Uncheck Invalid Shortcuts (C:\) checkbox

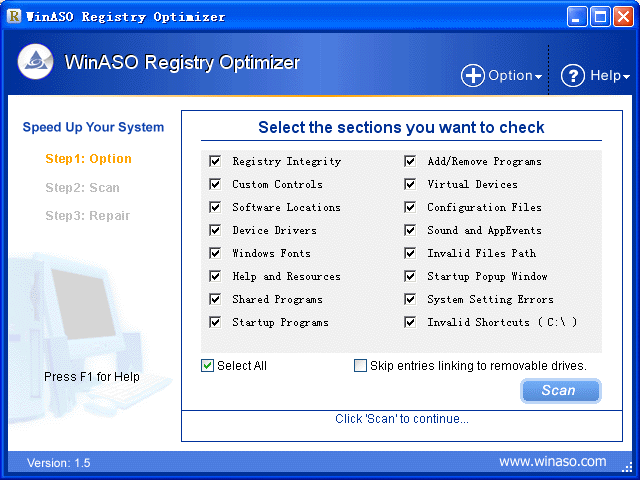click(x=410, y=322)
